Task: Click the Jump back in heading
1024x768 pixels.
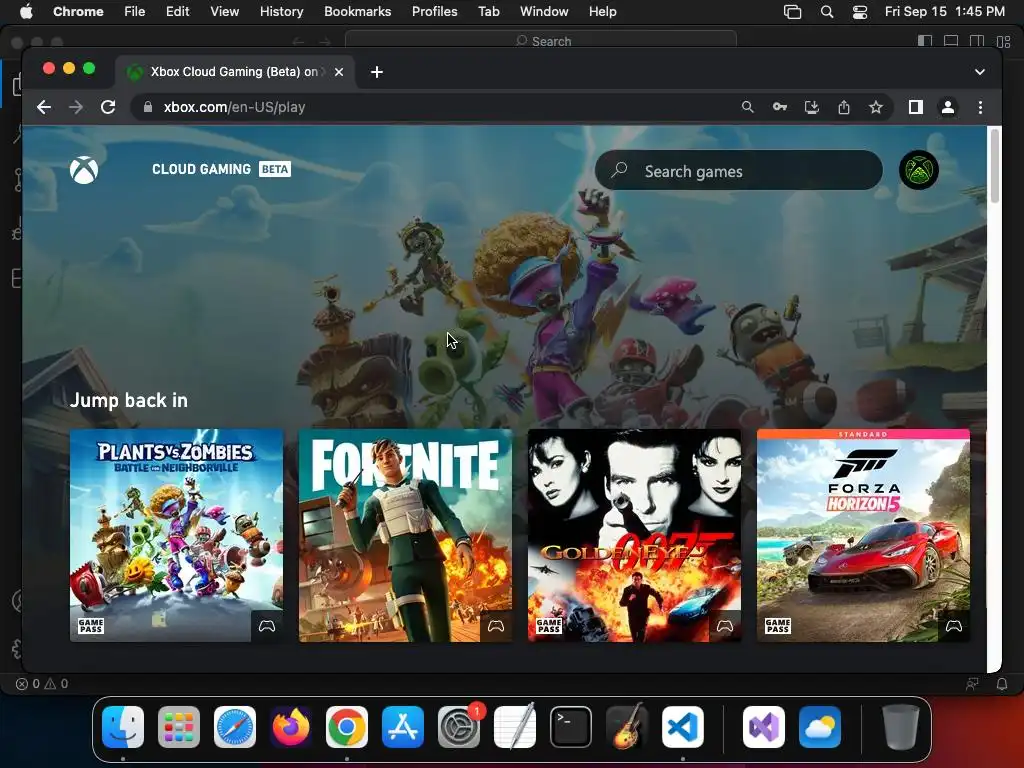Action: [x=129, y=400]
